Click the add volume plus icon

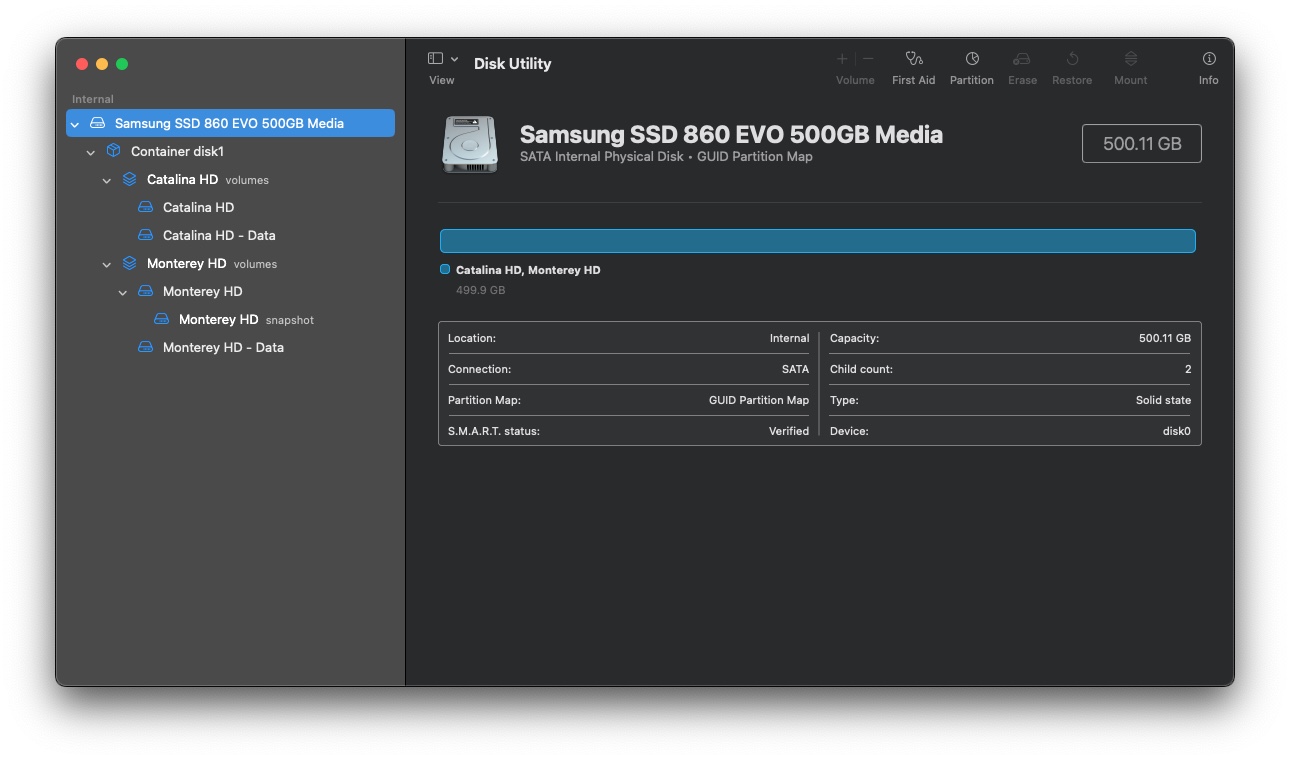(842, 59)
